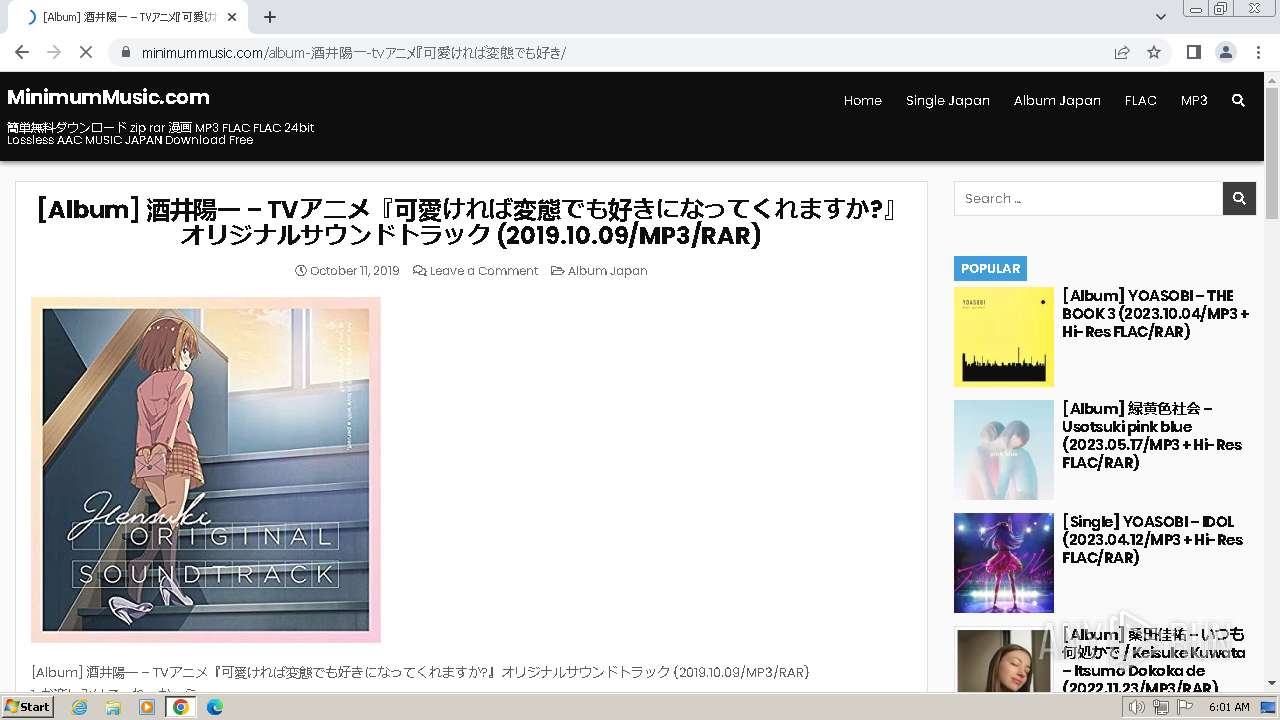Click the volume speaker tray icon
The width and height of the screenshot is (1280, 720).
click(x=1137, y=707)
